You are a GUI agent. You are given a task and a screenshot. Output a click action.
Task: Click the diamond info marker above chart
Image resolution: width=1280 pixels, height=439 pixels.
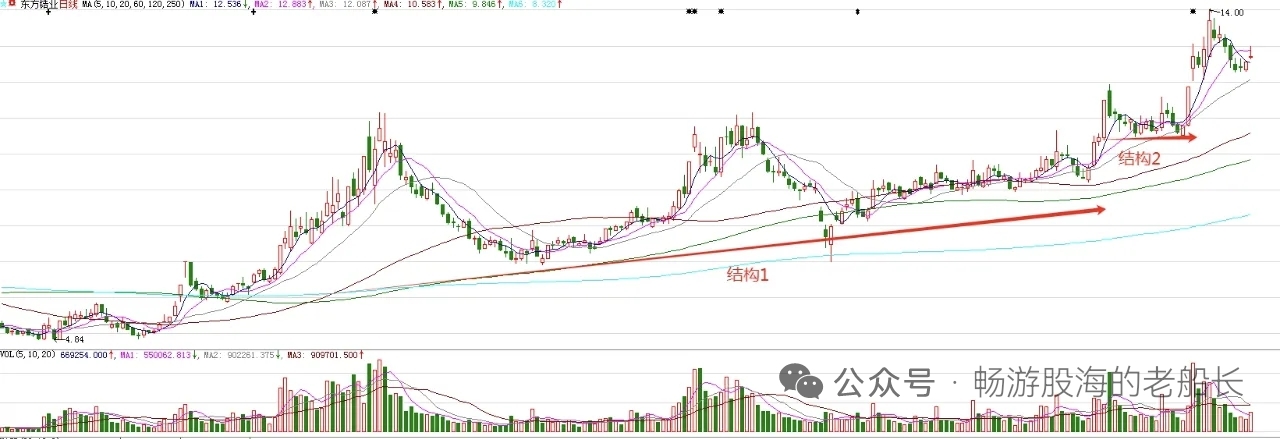[x=856, y=11]
